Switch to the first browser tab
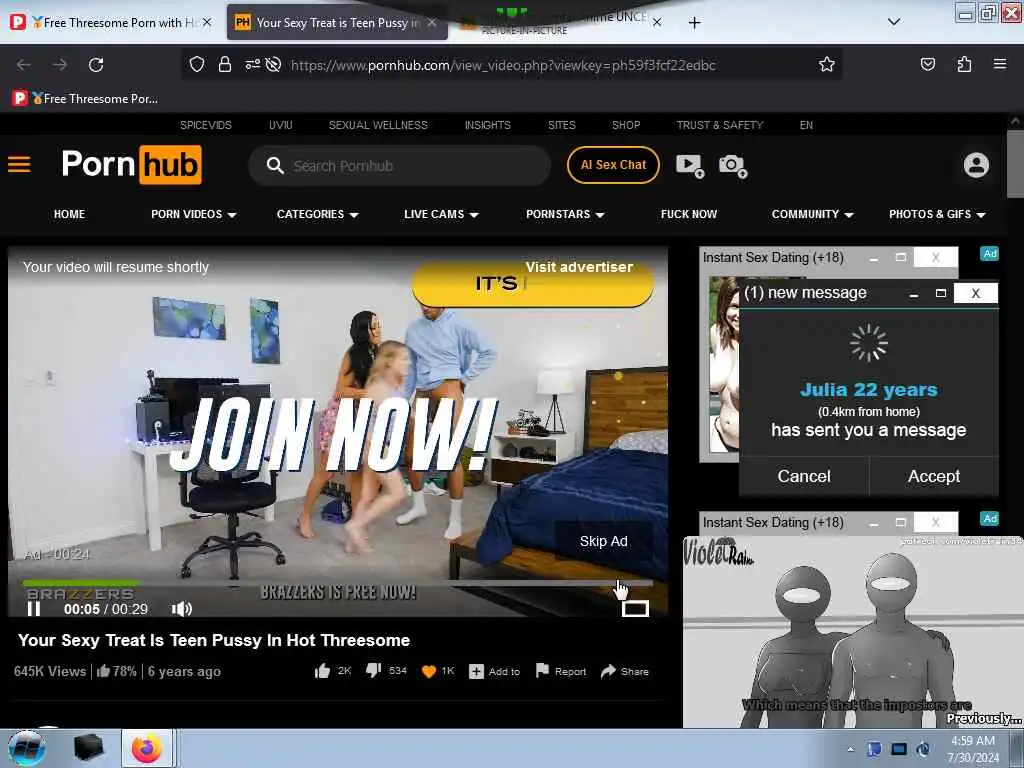Viewport: 1024px width, 768px height. (x=111, y=23)
